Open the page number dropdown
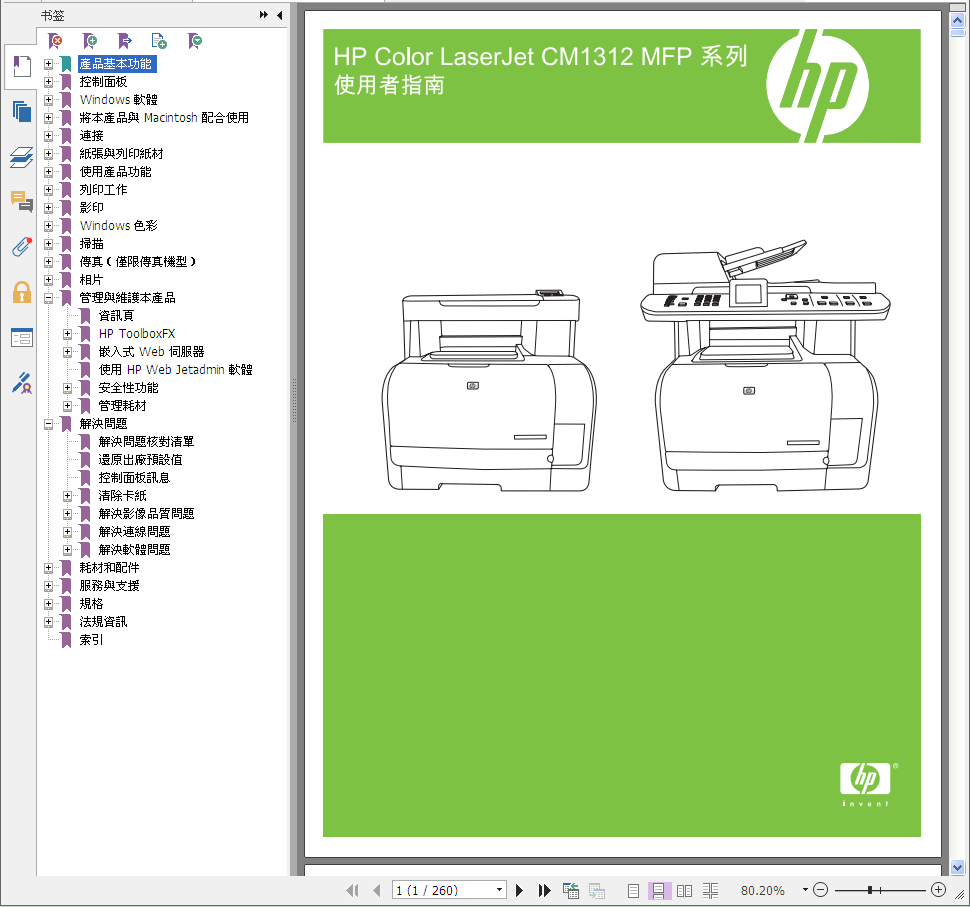 point(499,890)
